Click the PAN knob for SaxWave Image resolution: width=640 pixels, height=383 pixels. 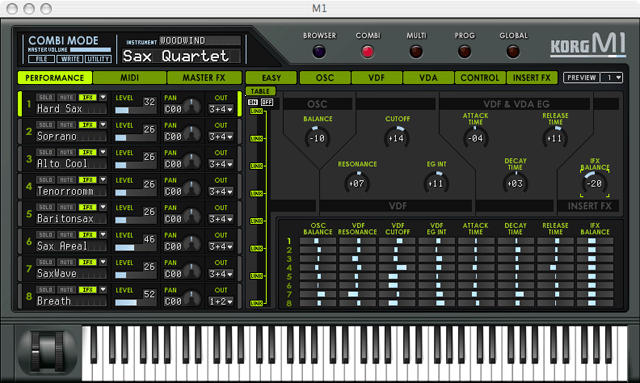point(192,271)
